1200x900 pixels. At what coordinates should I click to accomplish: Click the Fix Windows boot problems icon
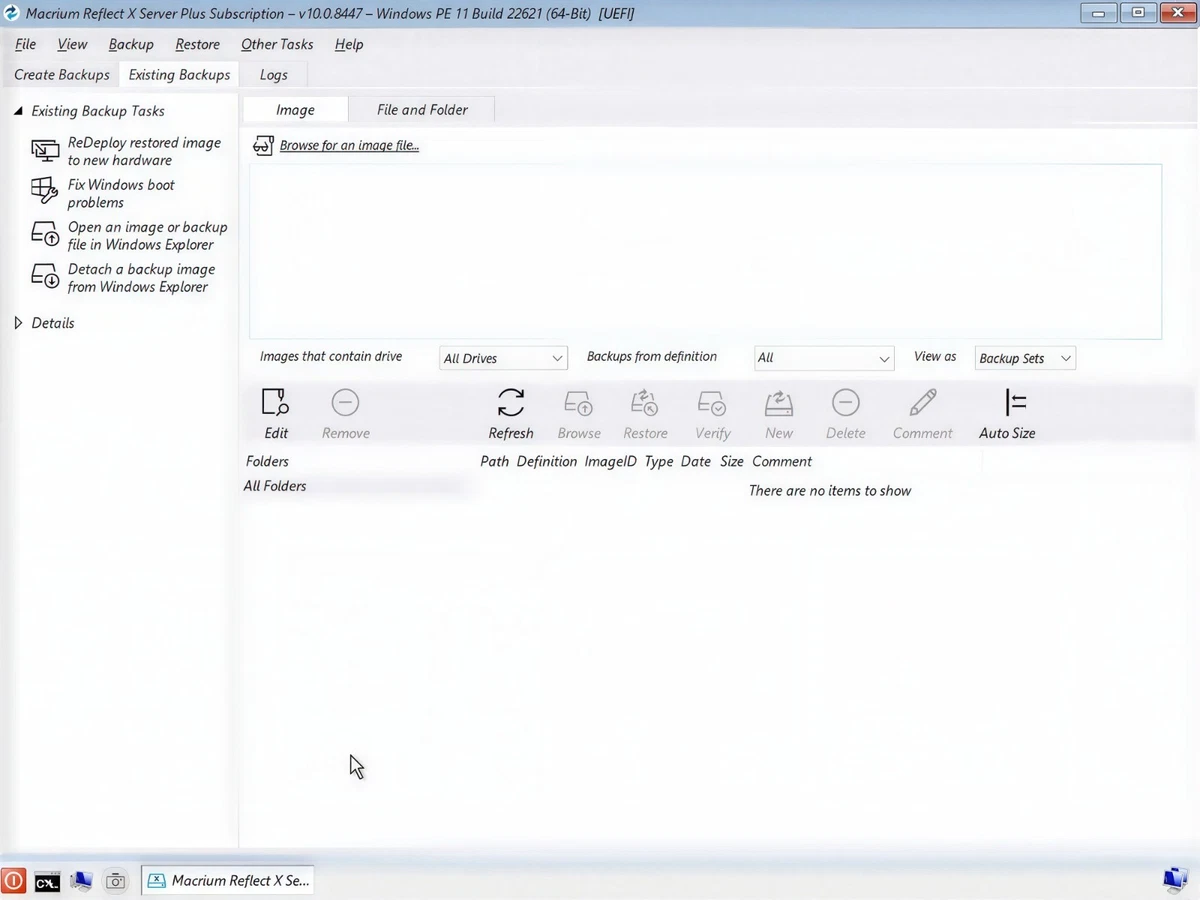(x=45, y=190)
